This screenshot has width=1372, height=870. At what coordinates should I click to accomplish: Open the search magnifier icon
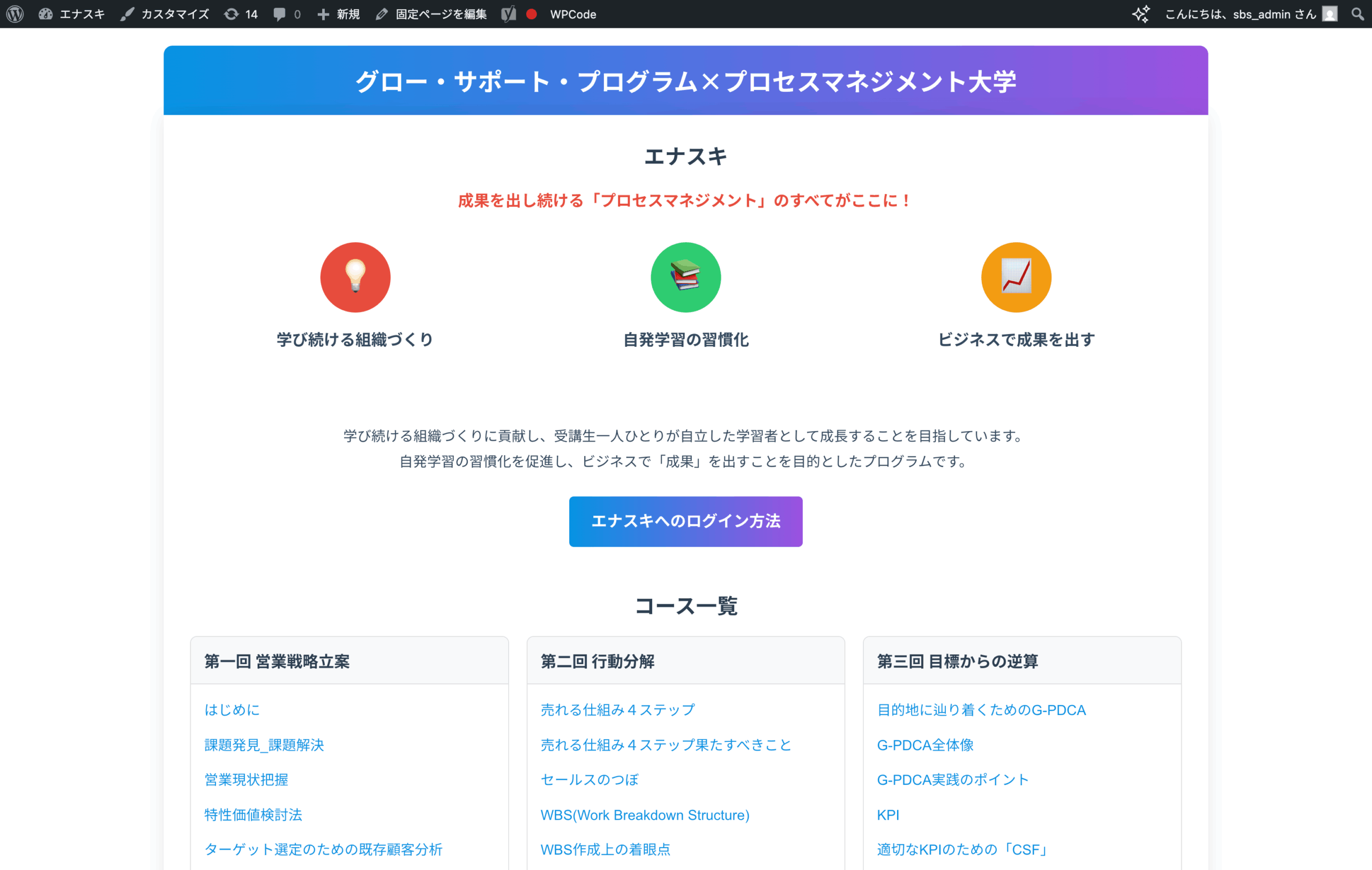pyautogui.click(x=1357, y=14)
